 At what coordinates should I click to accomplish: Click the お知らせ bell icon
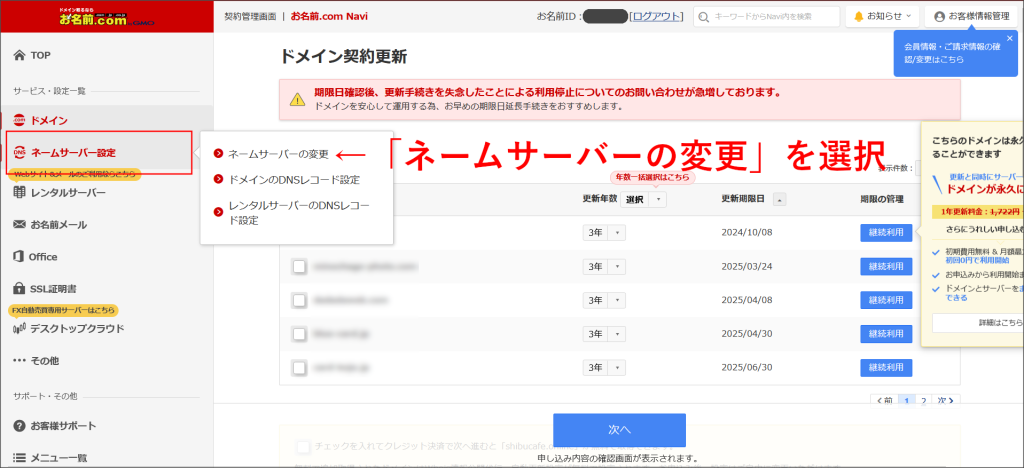858,17
